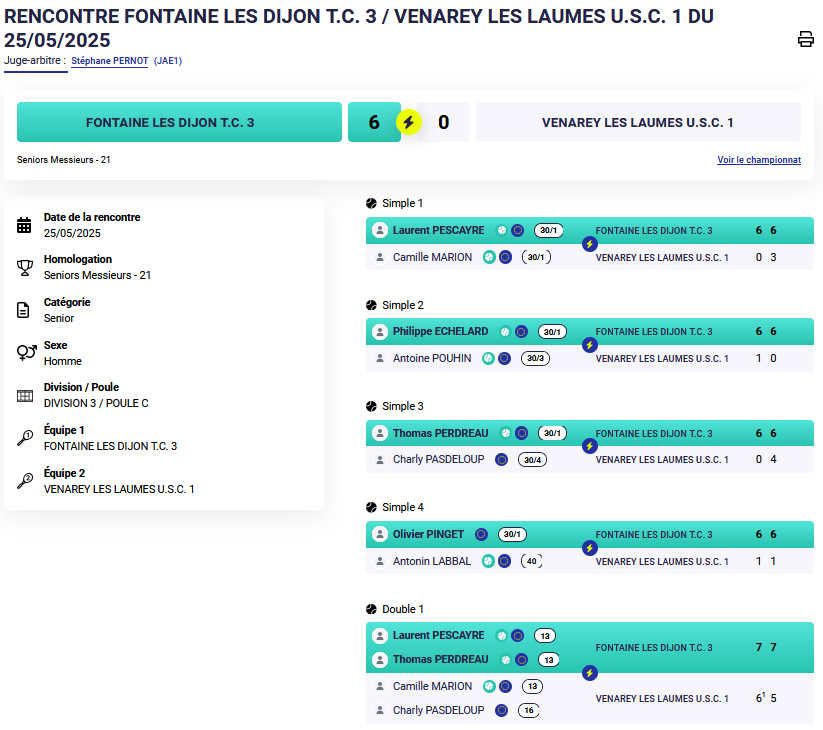823x730 pixels.
Task: Click the 30/1 ranking badge for Camille MARION
Action: click(x=536, y=257)
